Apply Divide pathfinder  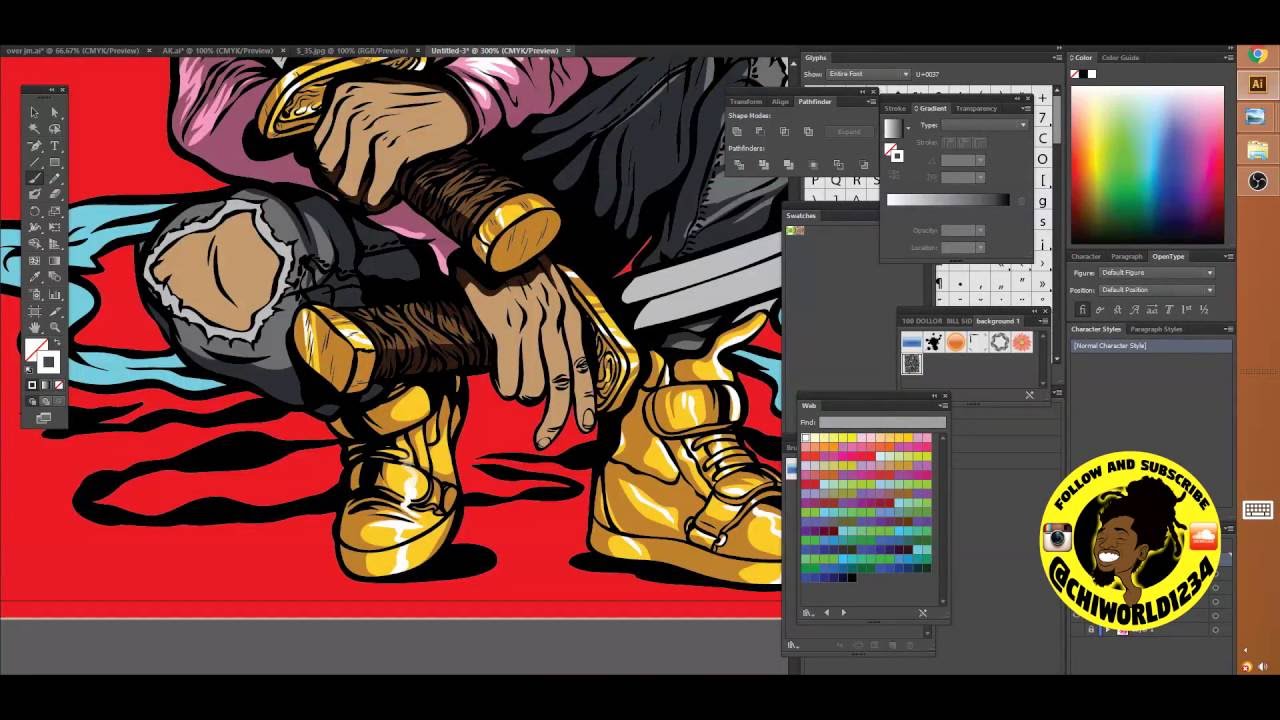[739, 165]
